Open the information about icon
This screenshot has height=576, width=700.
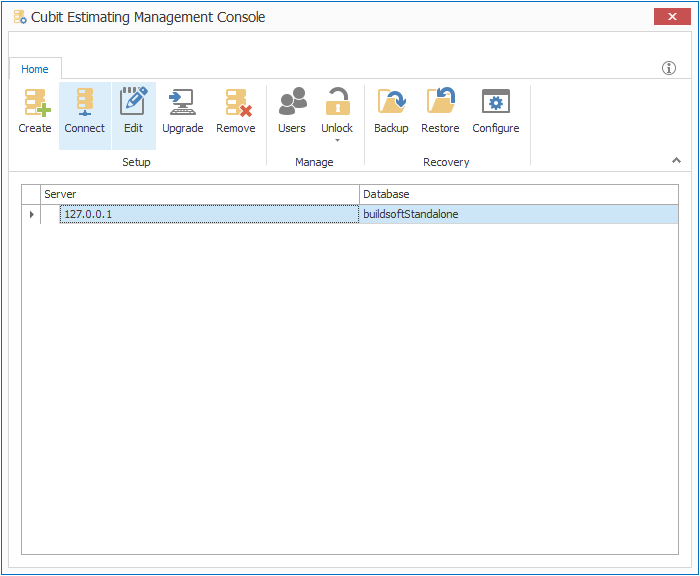click(669, 68)
